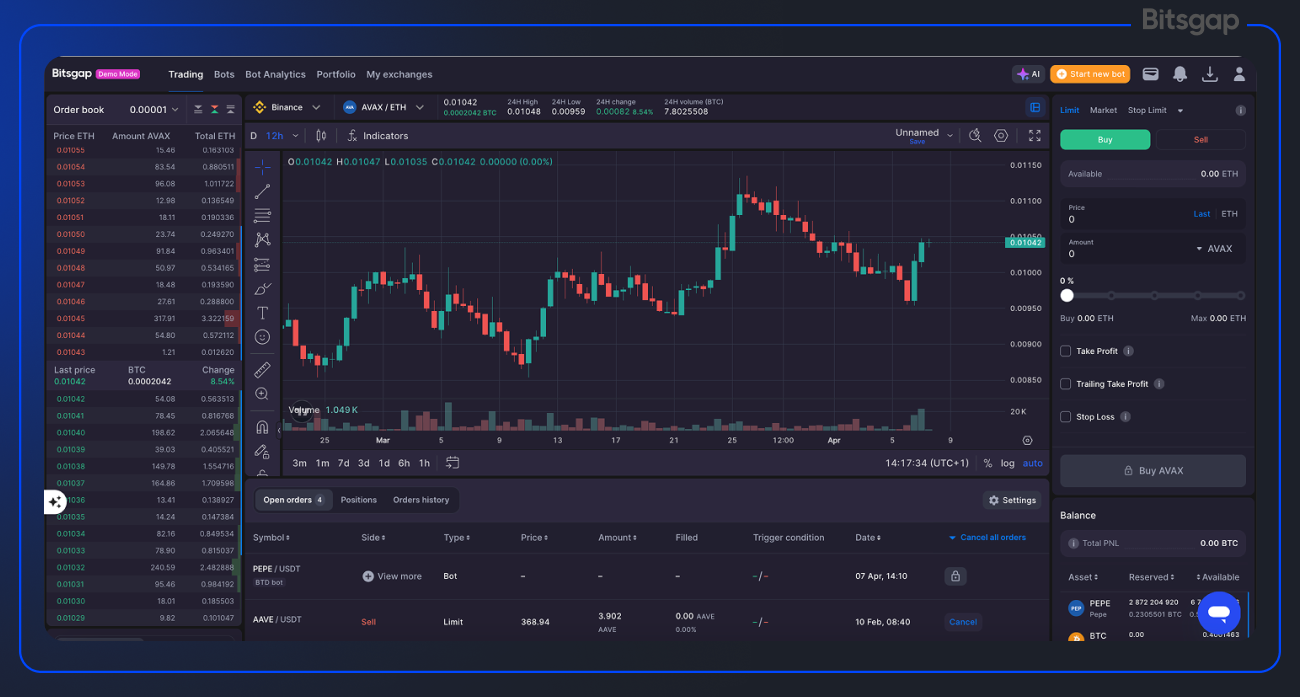1300x697 pixels.
Task: Show info for order type options
Action: pyautogui.click(x=1240, y=111)
